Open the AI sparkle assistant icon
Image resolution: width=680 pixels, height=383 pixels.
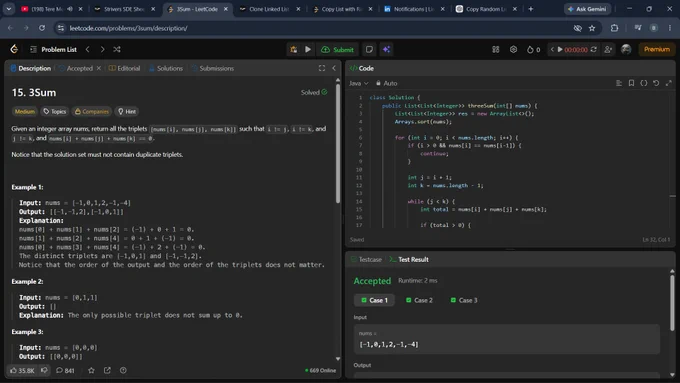386,49
